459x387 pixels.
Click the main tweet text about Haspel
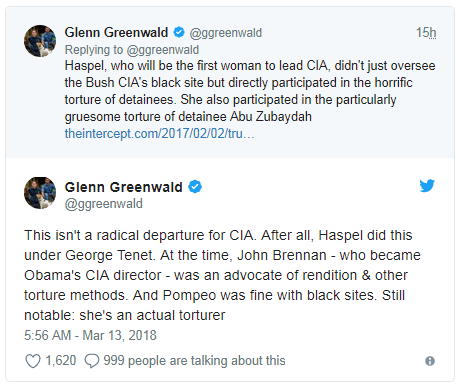coord(222,275)
